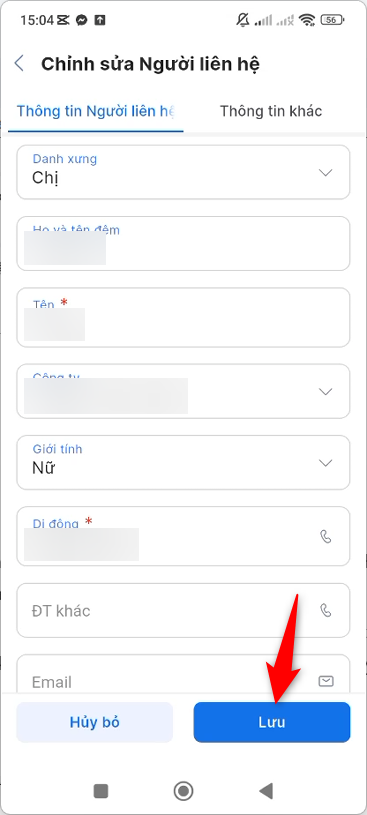Save contact with Lưu button
The image size is (367, 815).
272,722
